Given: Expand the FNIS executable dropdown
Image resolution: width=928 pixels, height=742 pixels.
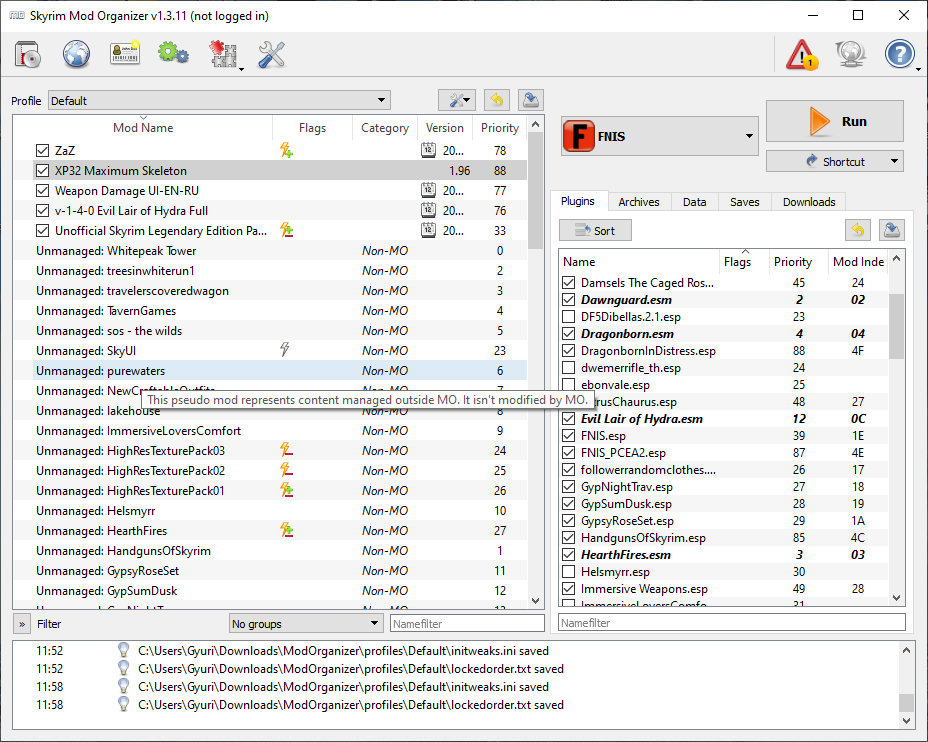Looking at the screenshot, I should pos(751,136).
